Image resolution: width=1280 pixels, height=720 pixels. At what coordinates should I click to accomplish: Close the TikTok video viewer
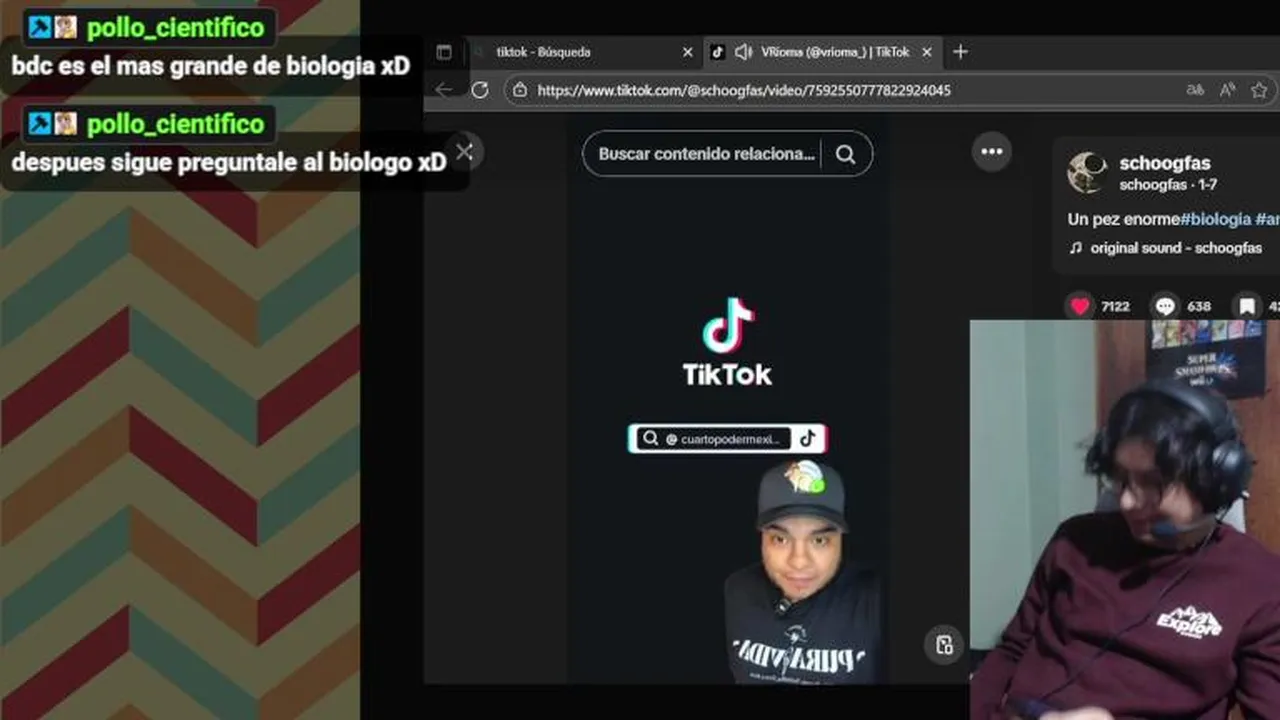click(x=464, y=152)
